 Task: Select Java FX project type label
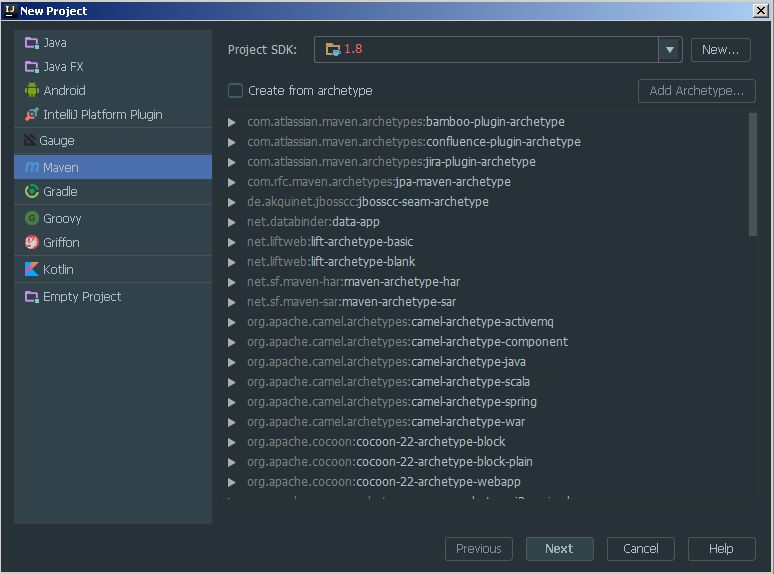63,67
